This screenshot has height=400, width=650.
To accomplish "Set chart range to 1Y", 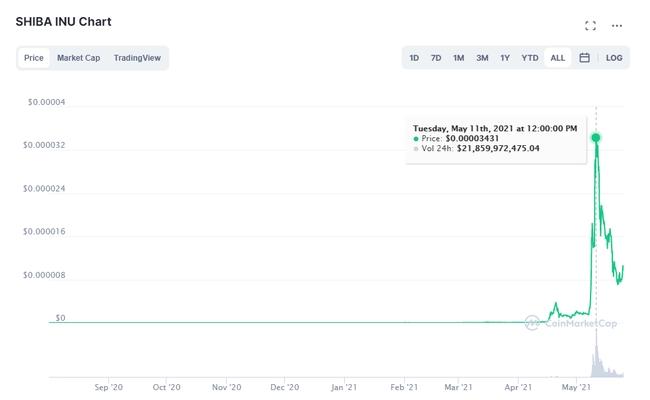I will 505,58.
